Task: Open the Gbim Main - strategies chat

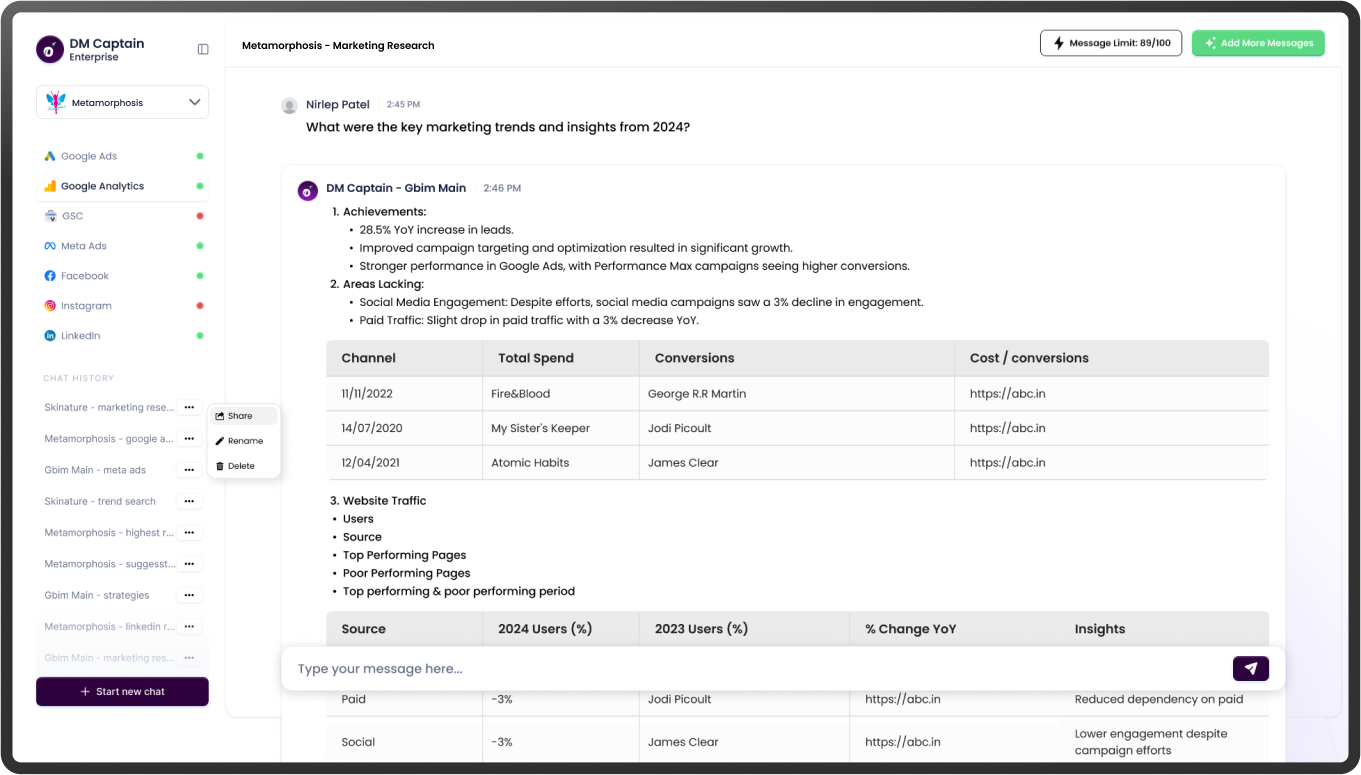Action: (x=97, y=595)
